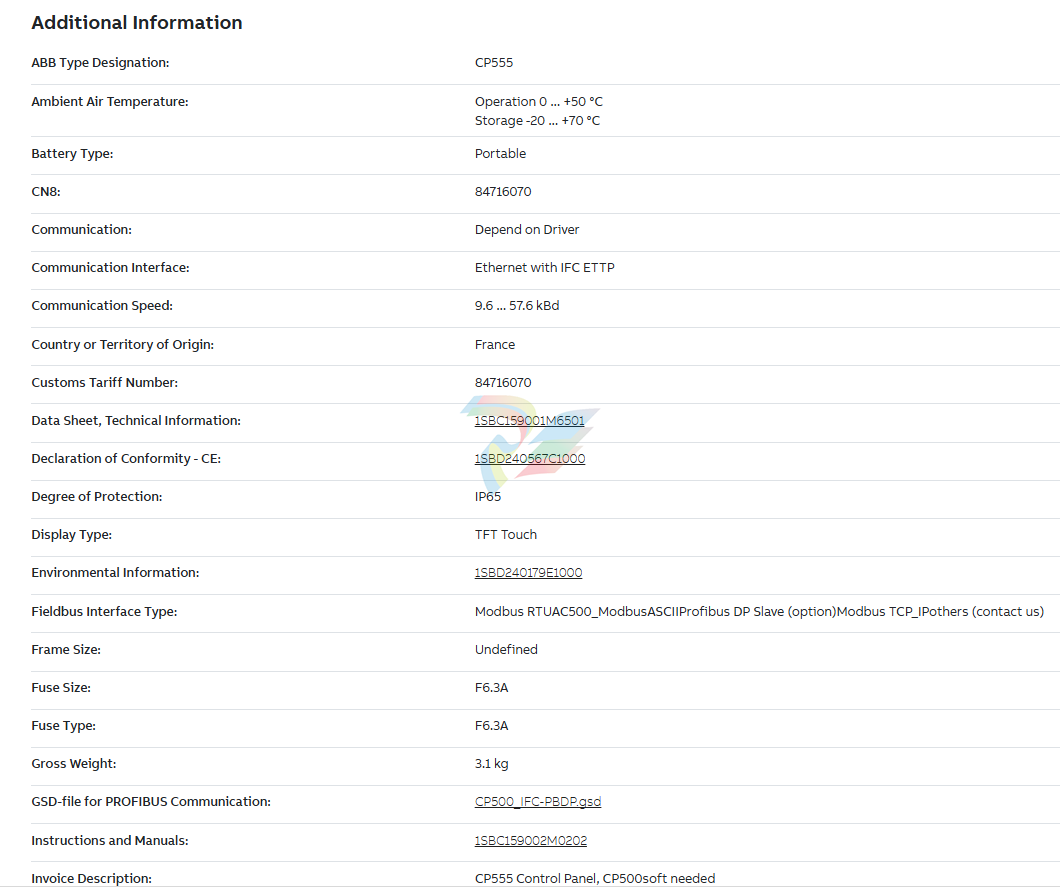This screenshot has width=1060, height=887.
Task: Click the Gross Weight value 3.1 kg
Action: tap(491, 764)
